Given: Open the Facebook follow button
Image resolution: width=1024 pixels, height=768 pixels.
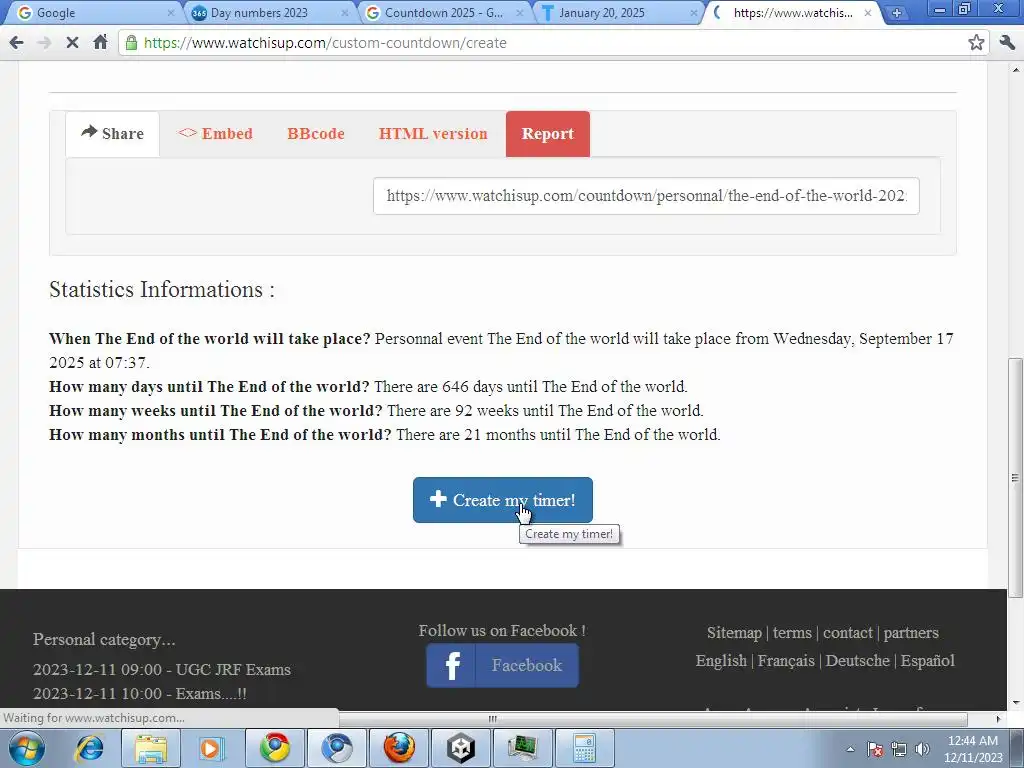Looking at the screenshot, I should pos(503,665).
